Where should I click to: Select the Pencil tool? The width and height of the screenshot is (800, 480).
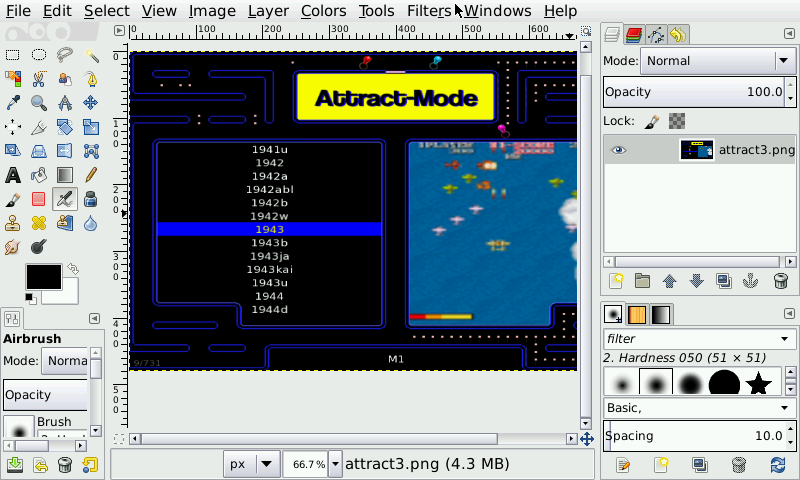tap(91, 175)
